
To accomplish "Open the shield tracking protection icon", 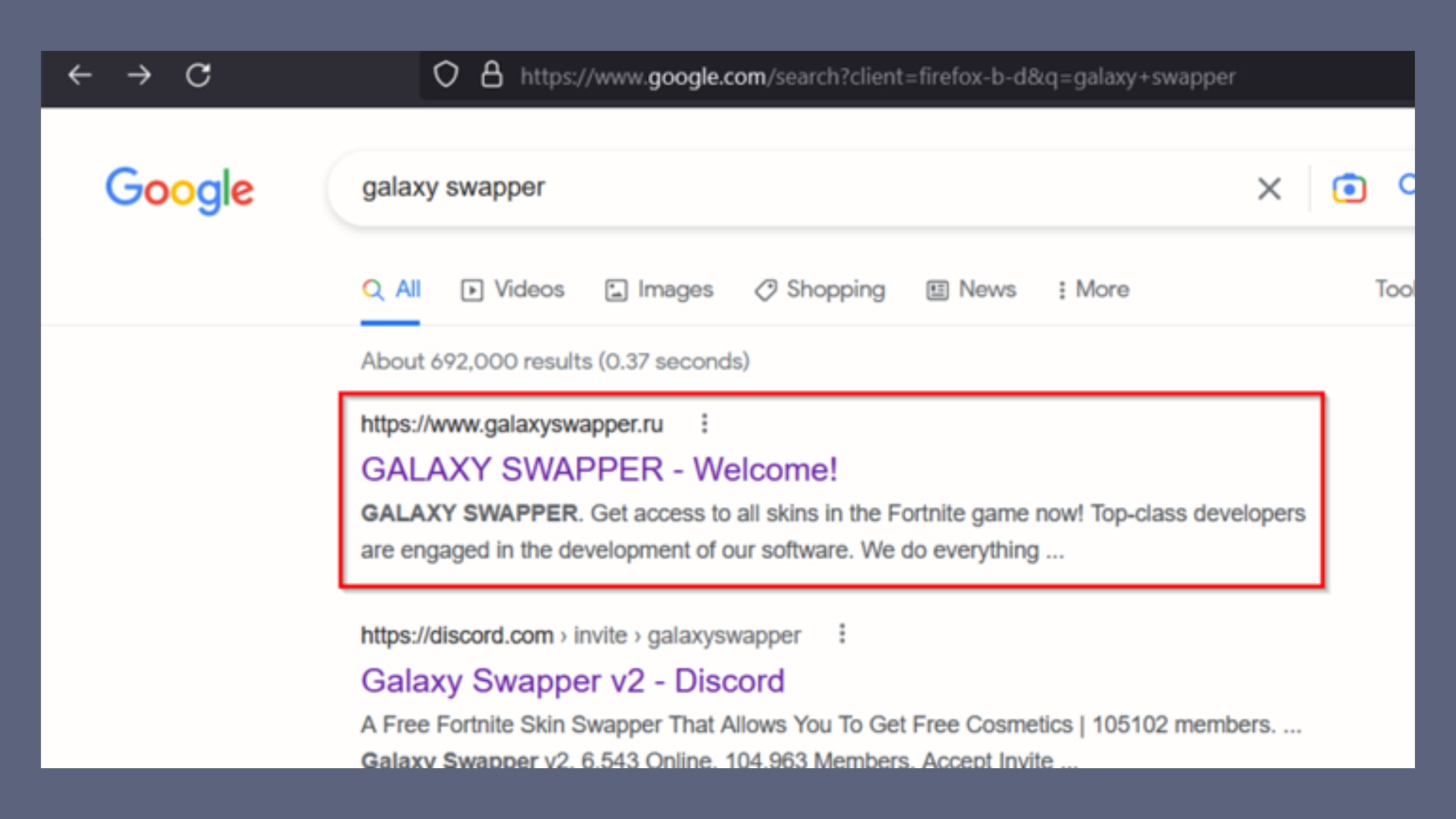I will click(445, 75).
